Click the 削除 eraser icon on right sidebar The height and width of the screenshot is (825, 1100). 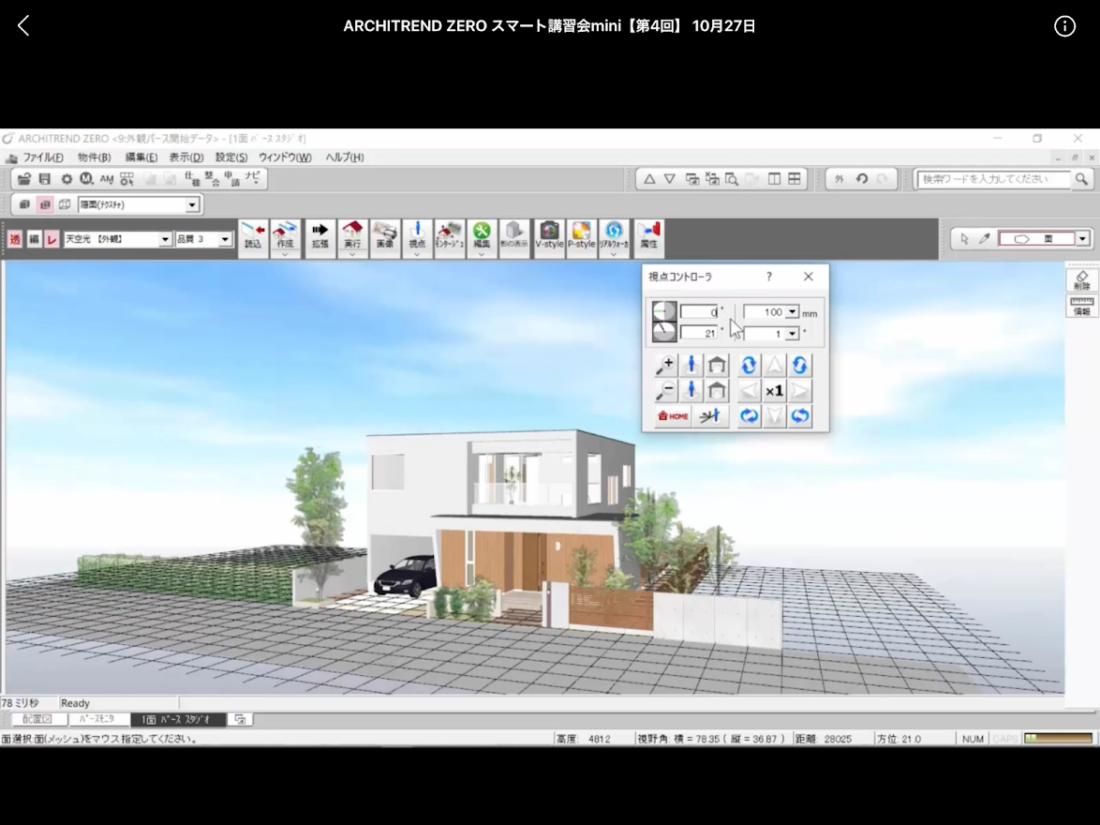[x=1082, y=281]
